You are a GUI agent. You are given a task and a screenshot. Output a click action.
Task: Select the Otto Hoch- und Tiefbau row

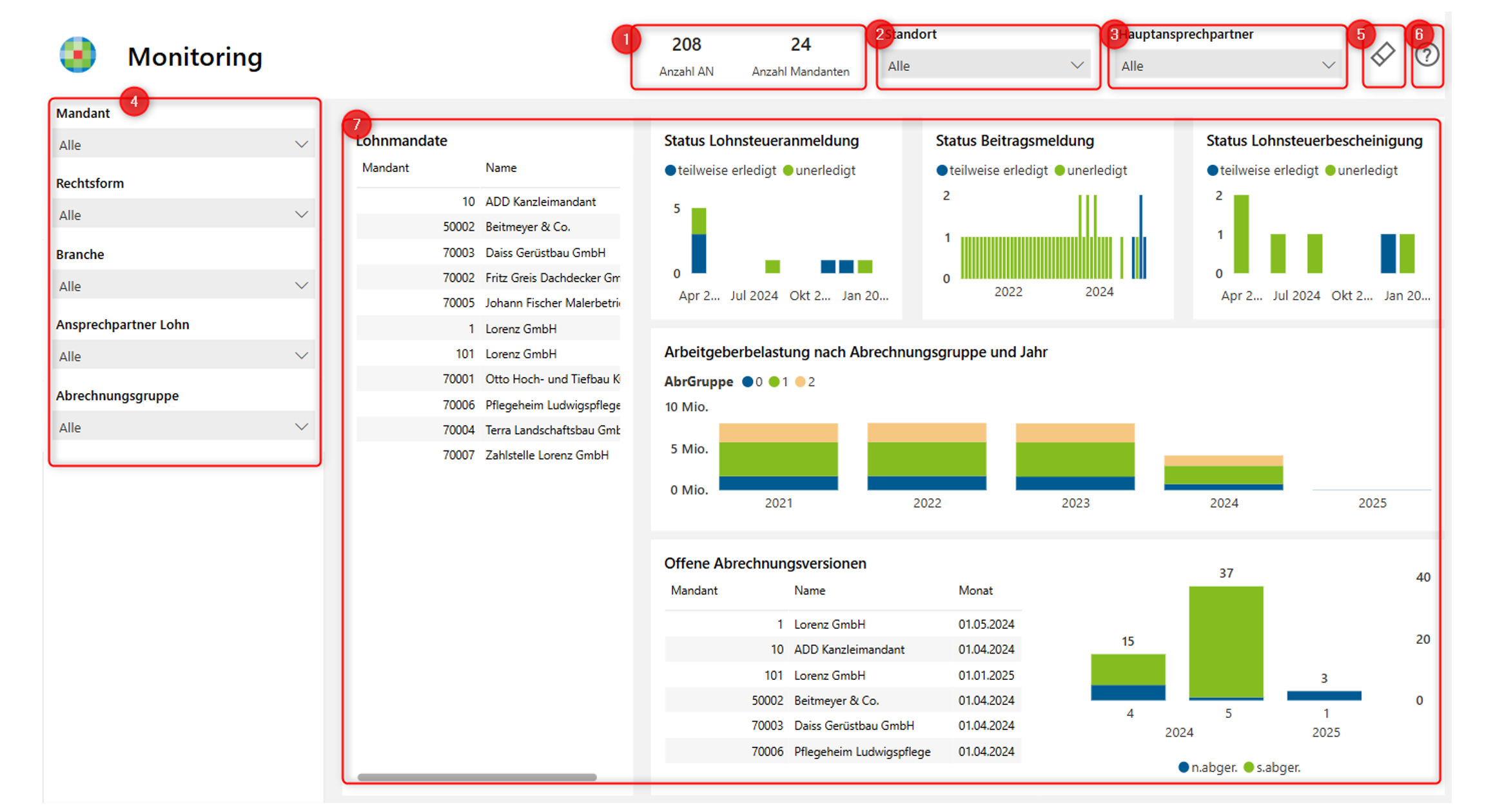[488, 379]
